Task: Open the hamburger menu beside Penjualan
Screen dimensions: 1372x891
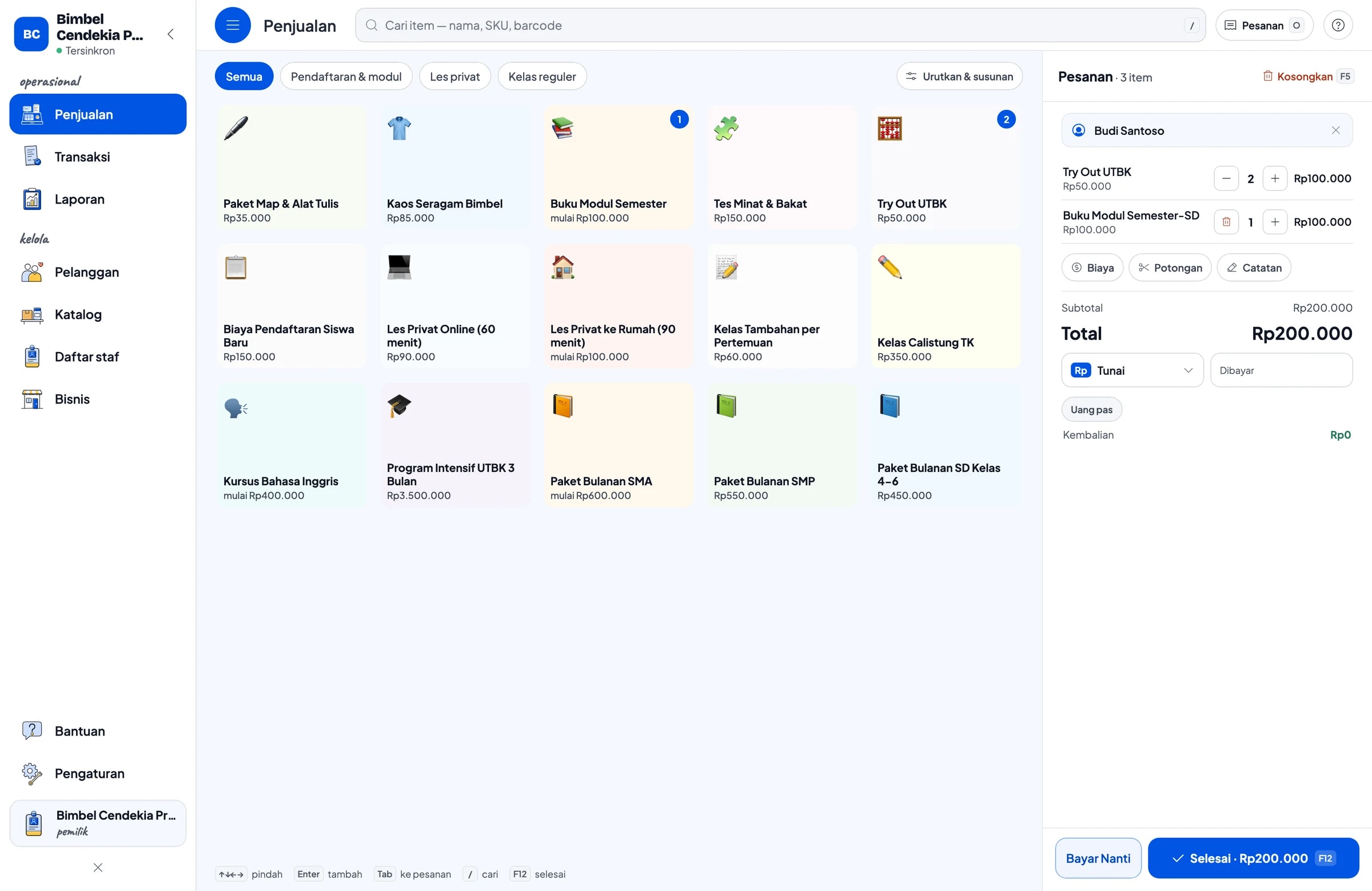Action: click(x=232, y=25)
